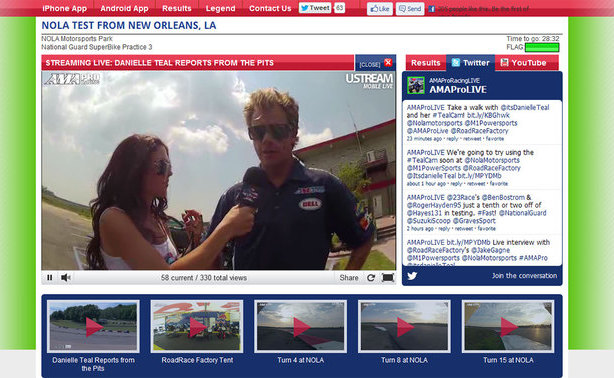Click the reply link on the first tweet
The width and height of the screenshot is (614, 378).
click(452, 139)
